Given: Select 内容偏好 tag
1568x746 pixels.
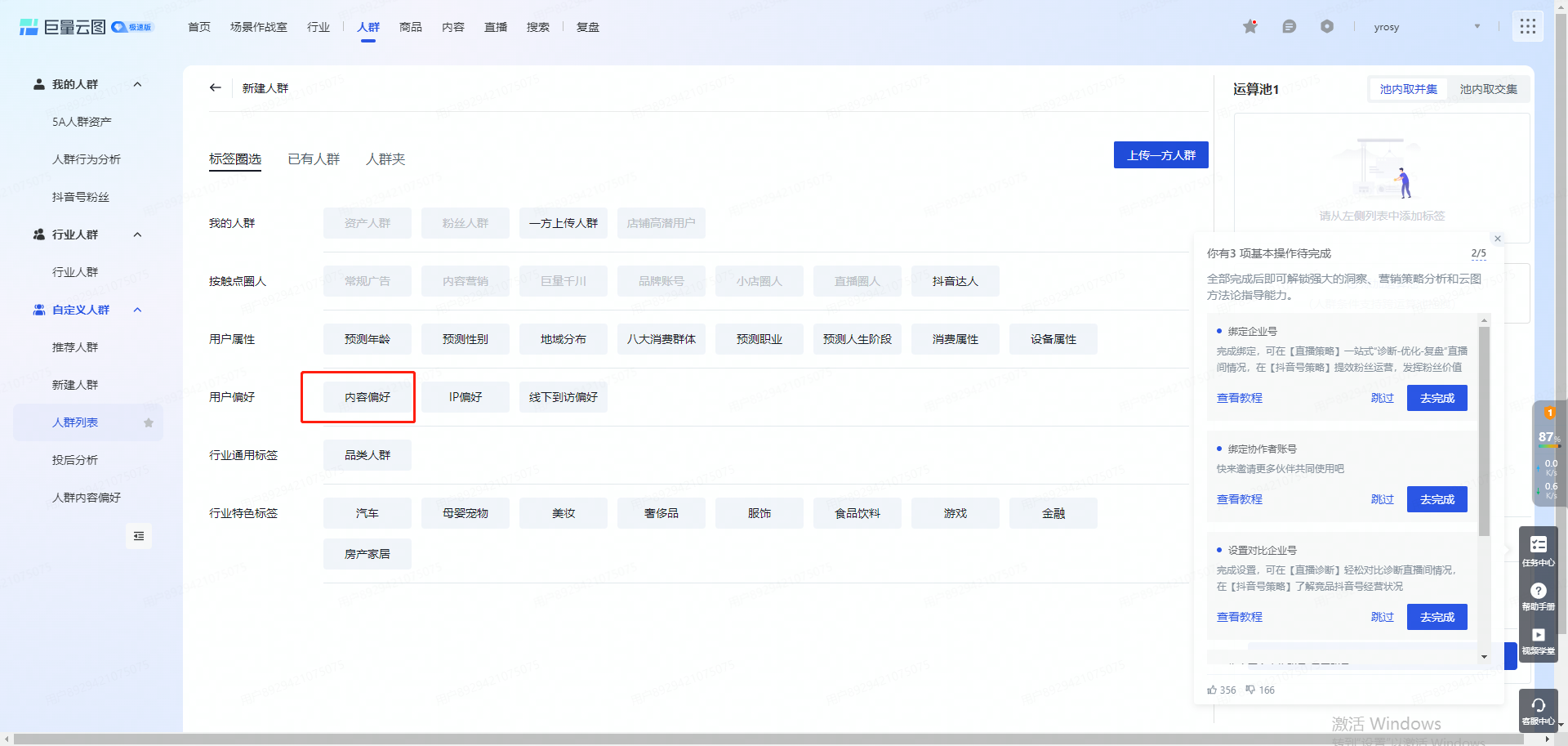Looking at the screenshot, I should [x=367, y=397].
